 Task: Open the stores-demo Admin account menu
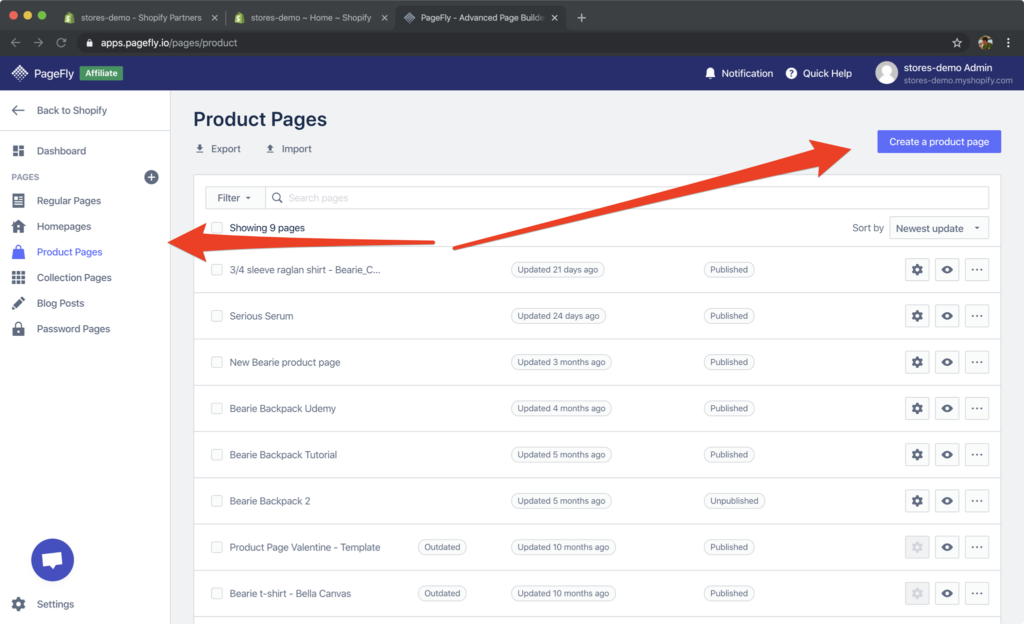tap(943, 73)
